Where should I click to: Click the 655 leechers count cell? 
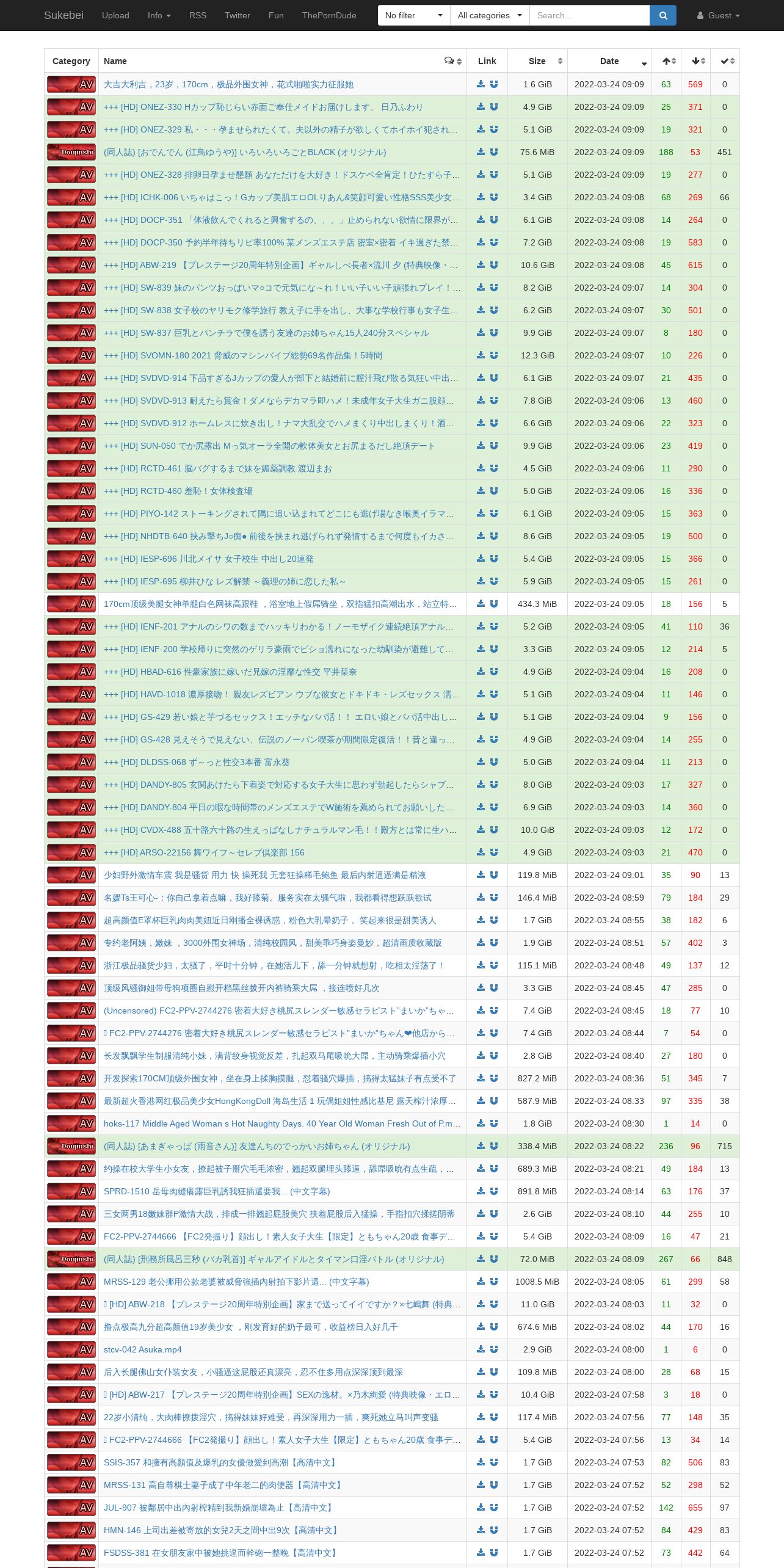[695, 1508]
